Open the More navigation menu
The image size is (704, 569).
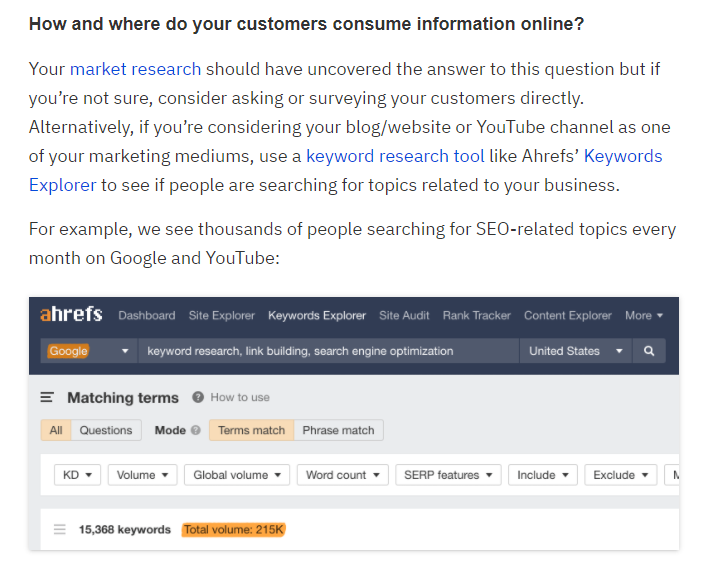pos(644,315)
